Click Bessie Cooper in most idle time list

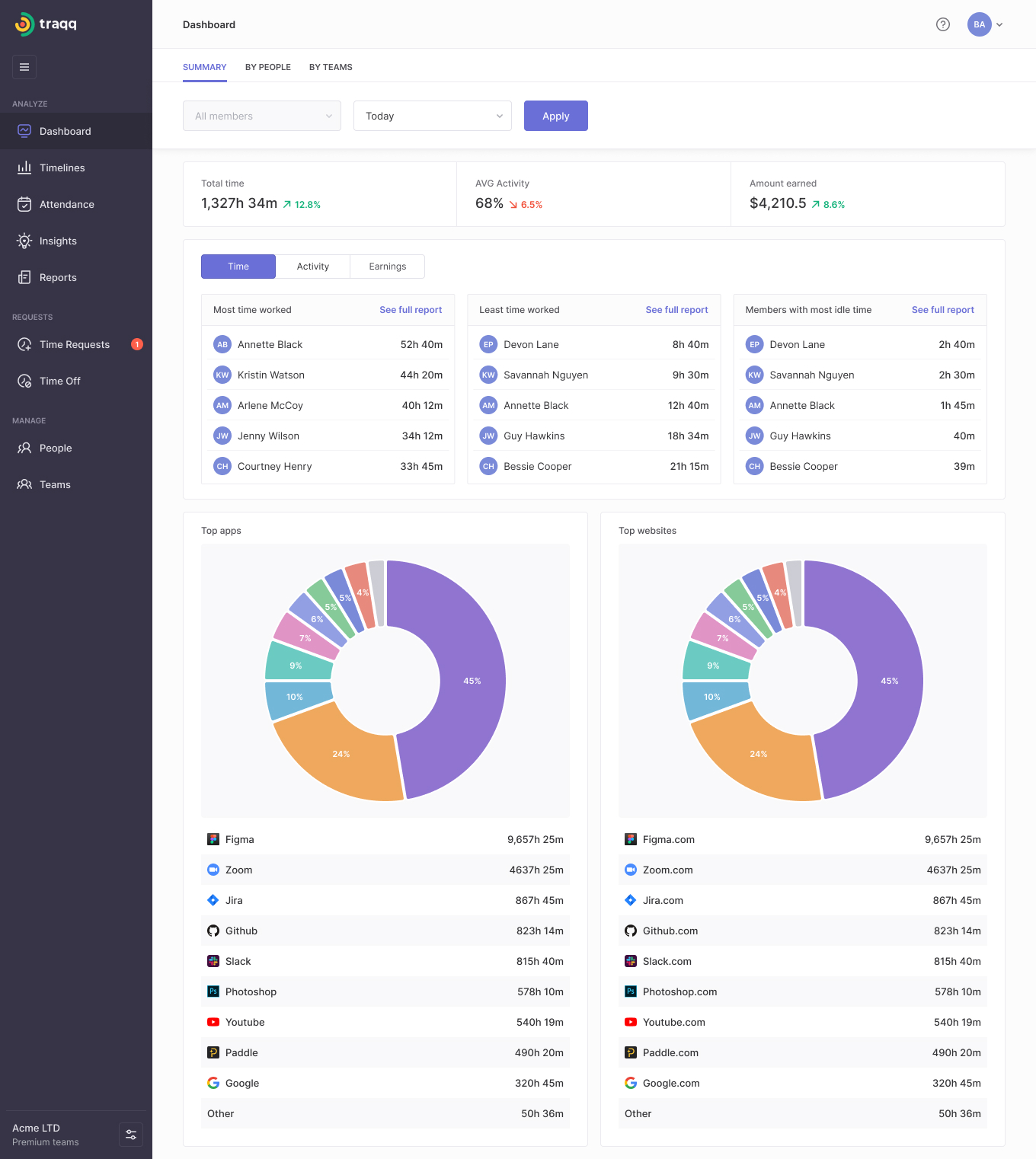pos(860,466)
